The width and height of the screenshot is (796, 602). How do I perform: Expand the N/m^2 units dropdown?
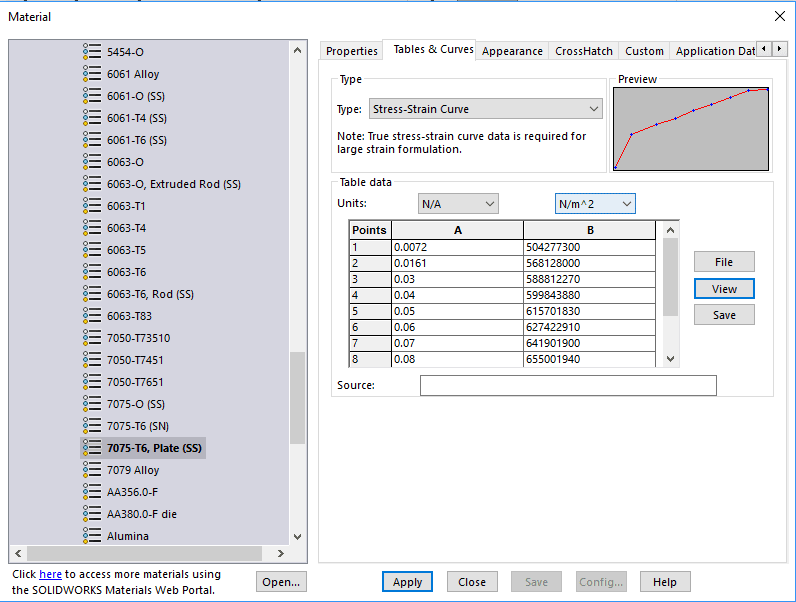pyautogui.click(x=595, y=204)
